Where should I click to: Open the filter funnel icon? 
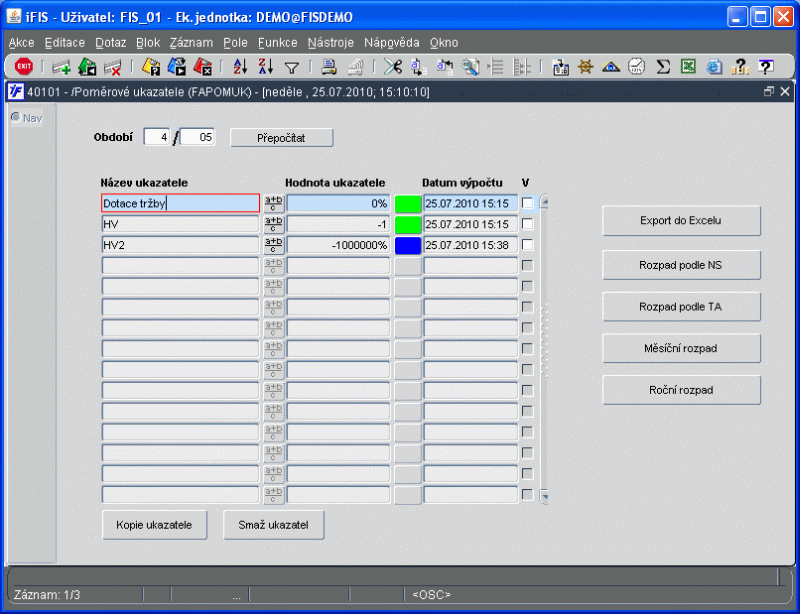[291, 67]
